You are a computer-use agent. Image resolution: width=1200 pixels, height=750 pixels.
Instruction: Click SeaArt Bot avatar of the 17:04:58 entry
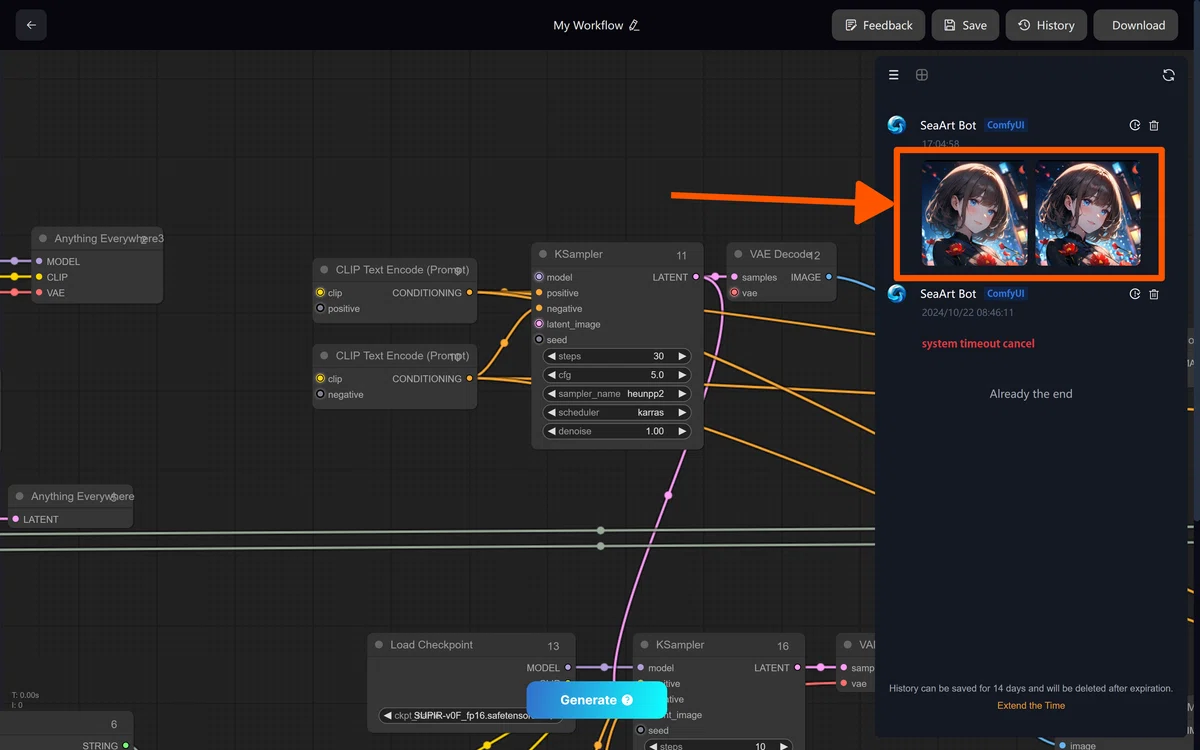(x=897, y=125)
